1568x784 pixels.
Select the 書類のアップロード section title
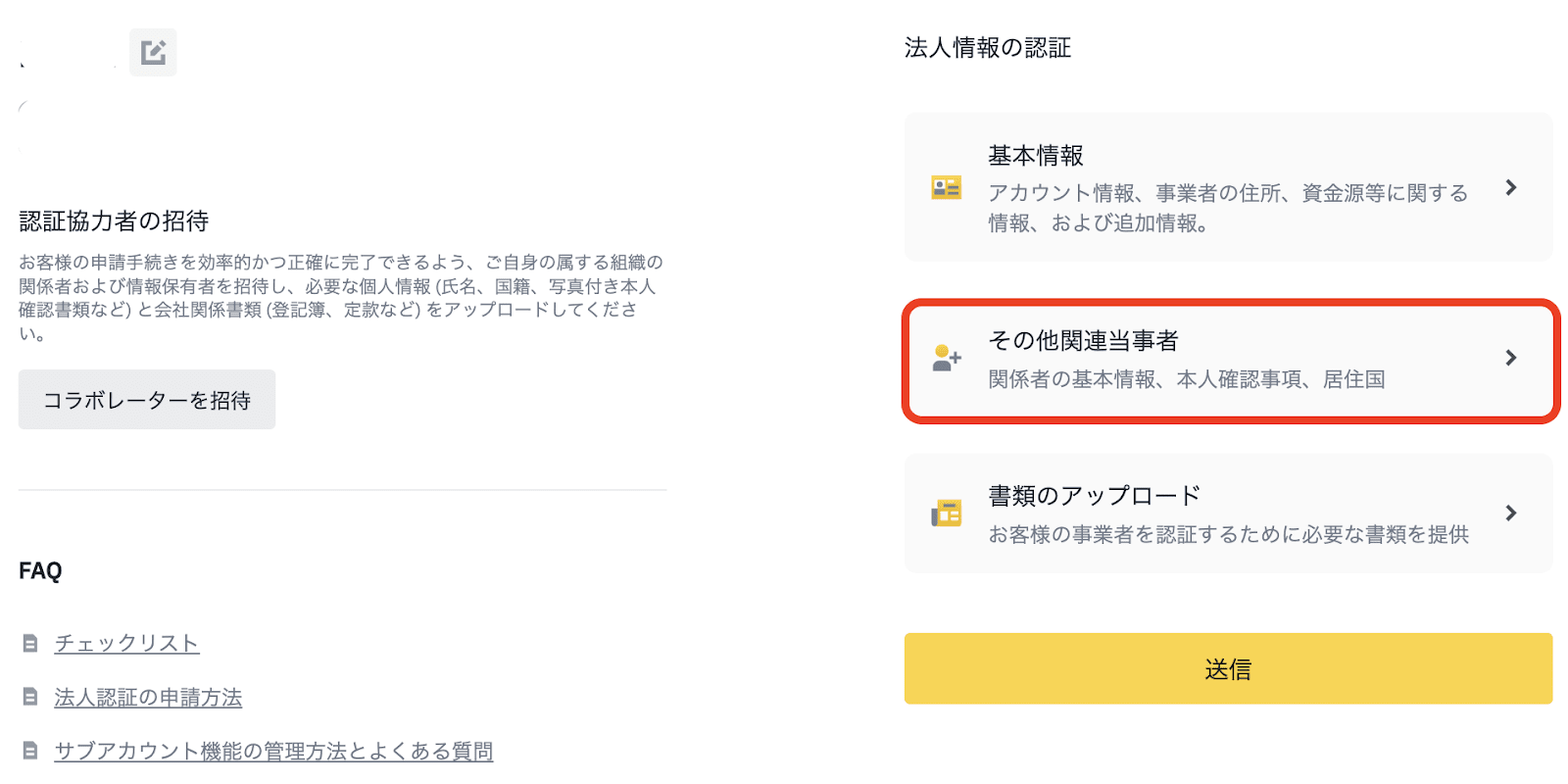1094,496
